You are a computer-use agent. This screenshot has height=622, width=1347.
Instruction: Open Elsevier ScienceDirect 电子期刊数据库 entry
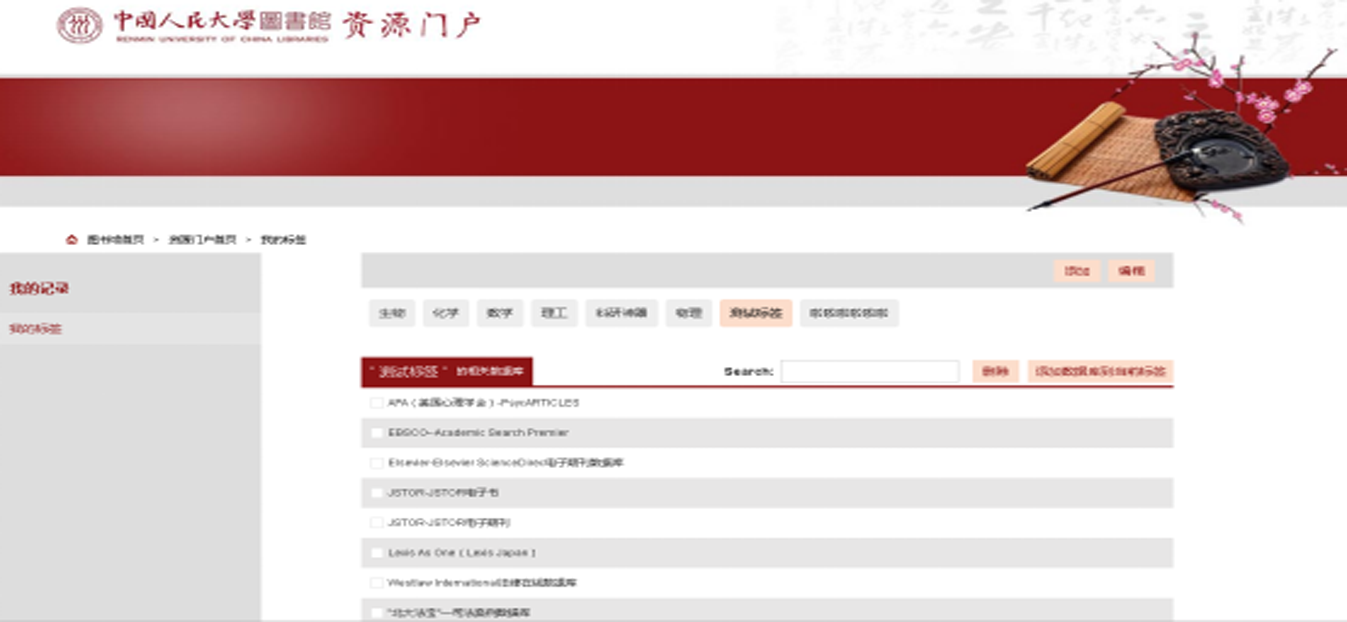pyautogui.click(x=506, y=463)
